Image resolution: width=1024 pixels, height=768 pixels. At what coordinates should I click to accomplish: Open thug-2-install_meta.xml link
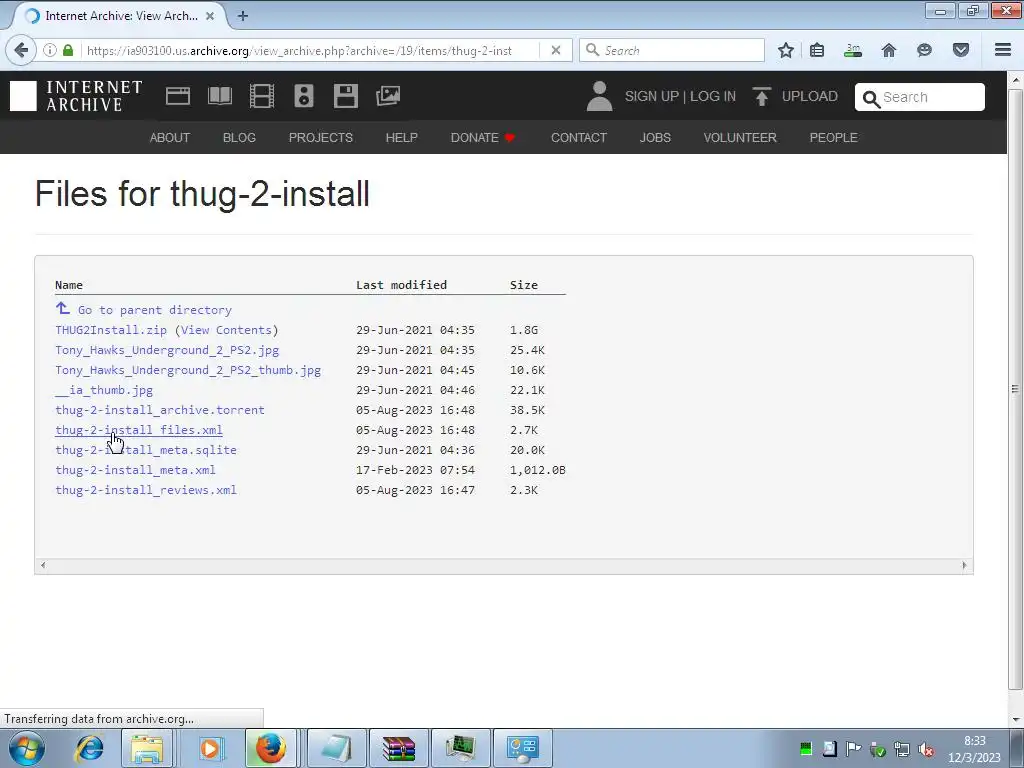click(135, 470)
